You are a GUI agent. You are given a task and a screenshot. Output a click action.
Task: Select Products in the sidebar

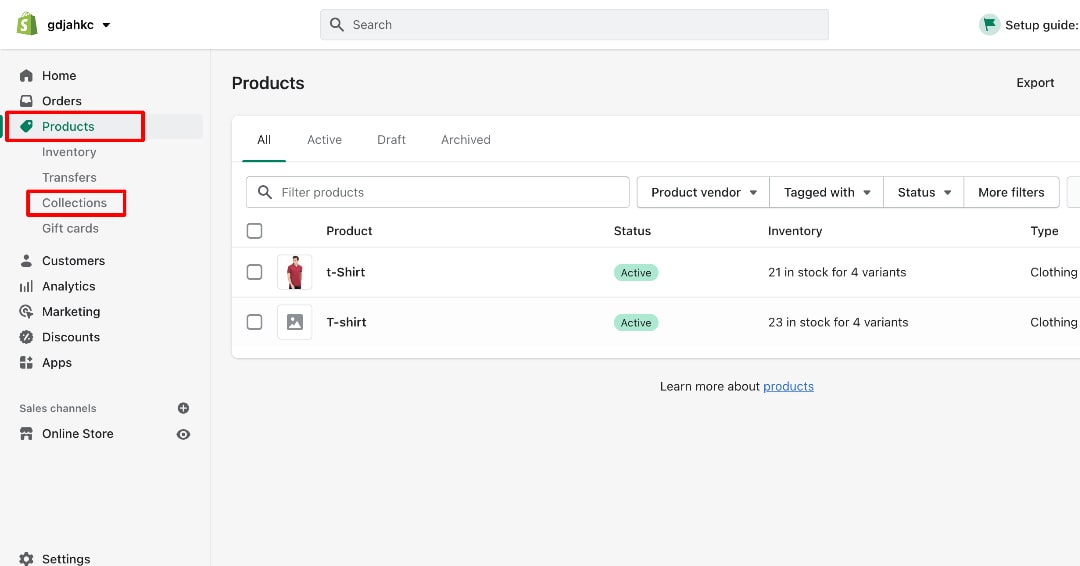point(68,127)
